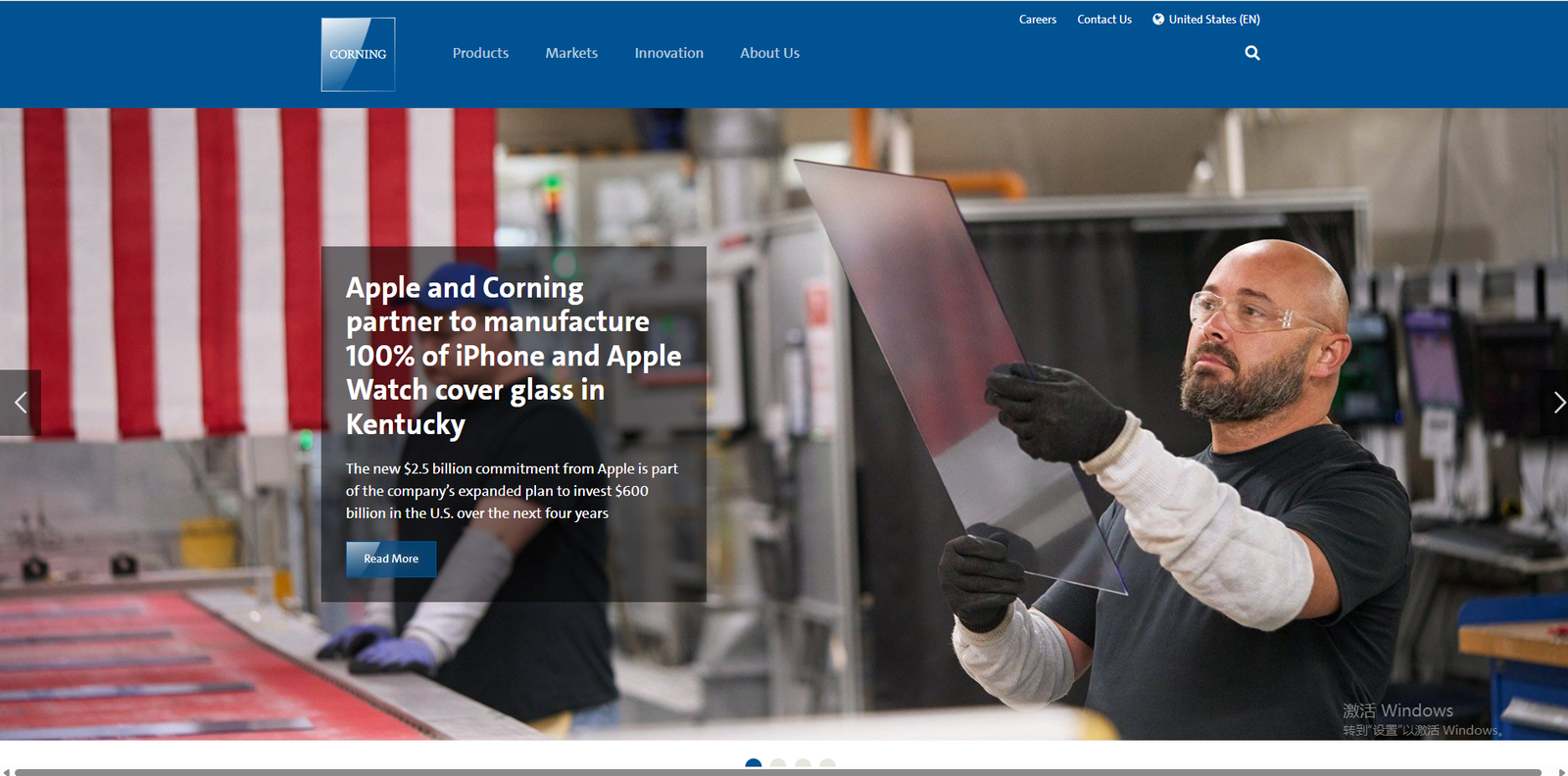Open the search magnifier icon
The height and width of the screenshot is (776, 1568).
coord(1252,53)
